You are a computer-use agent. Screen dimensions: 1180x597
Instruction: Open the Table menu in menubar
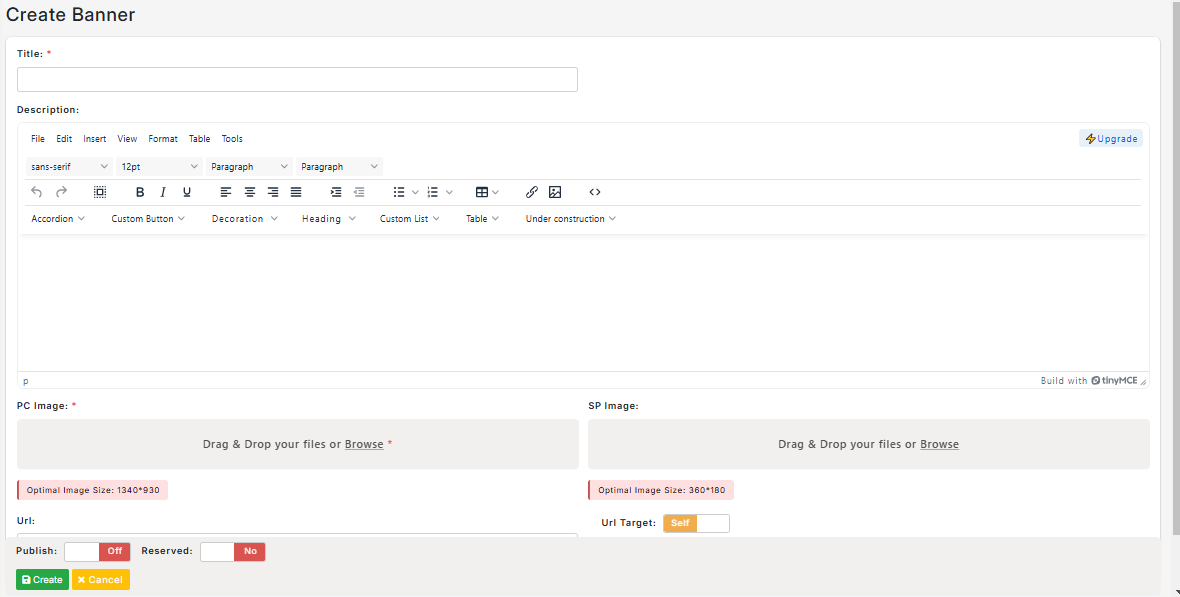coord(199,139)
